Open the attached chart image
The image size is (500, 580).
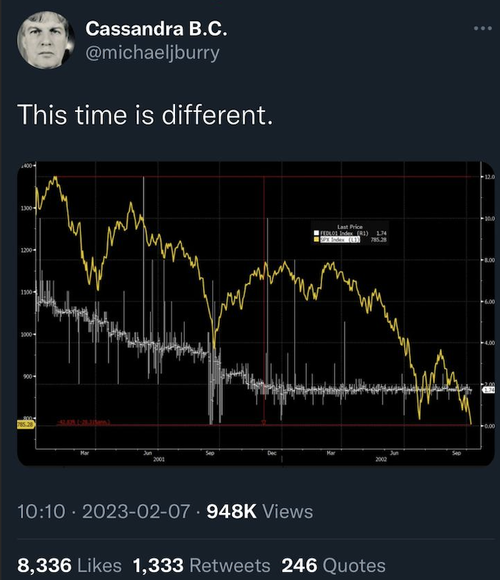256,313
